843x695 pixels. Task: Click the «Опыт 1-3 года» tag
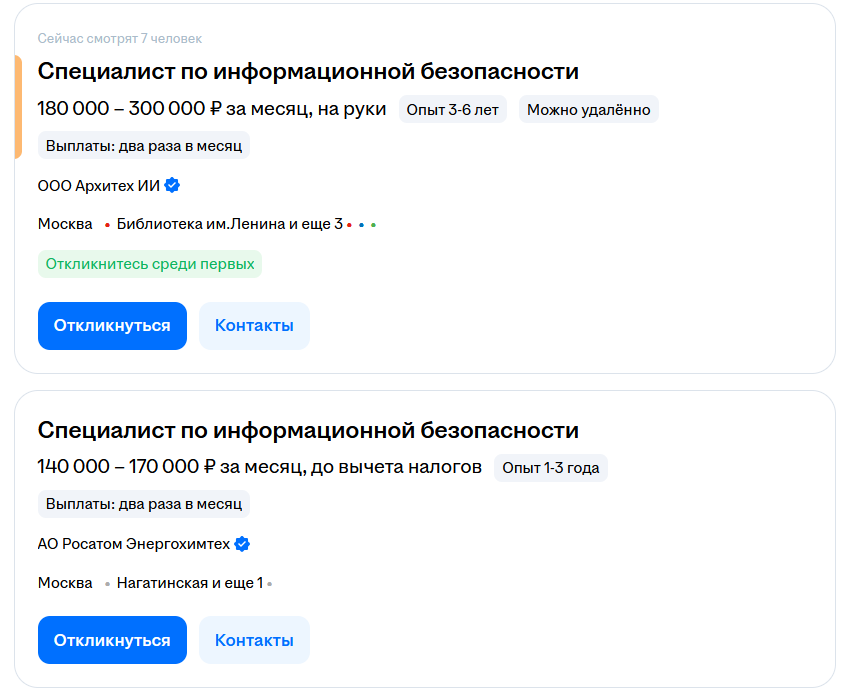pos(551,467)
